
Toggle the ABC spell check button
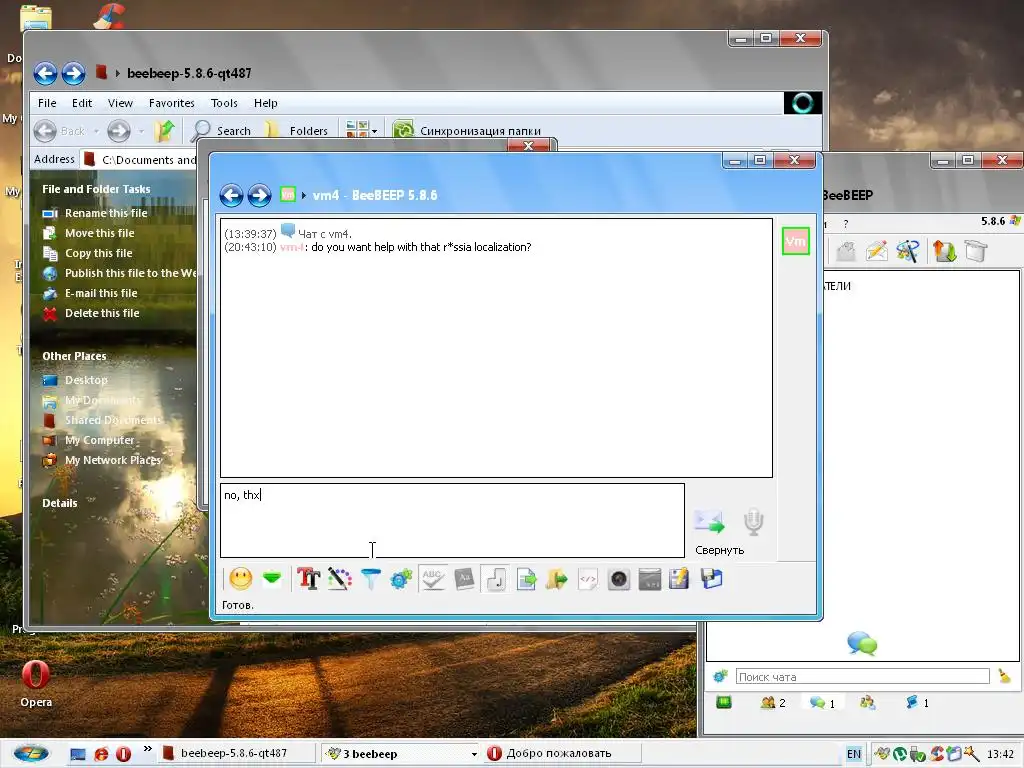click(x=432, y=579)
